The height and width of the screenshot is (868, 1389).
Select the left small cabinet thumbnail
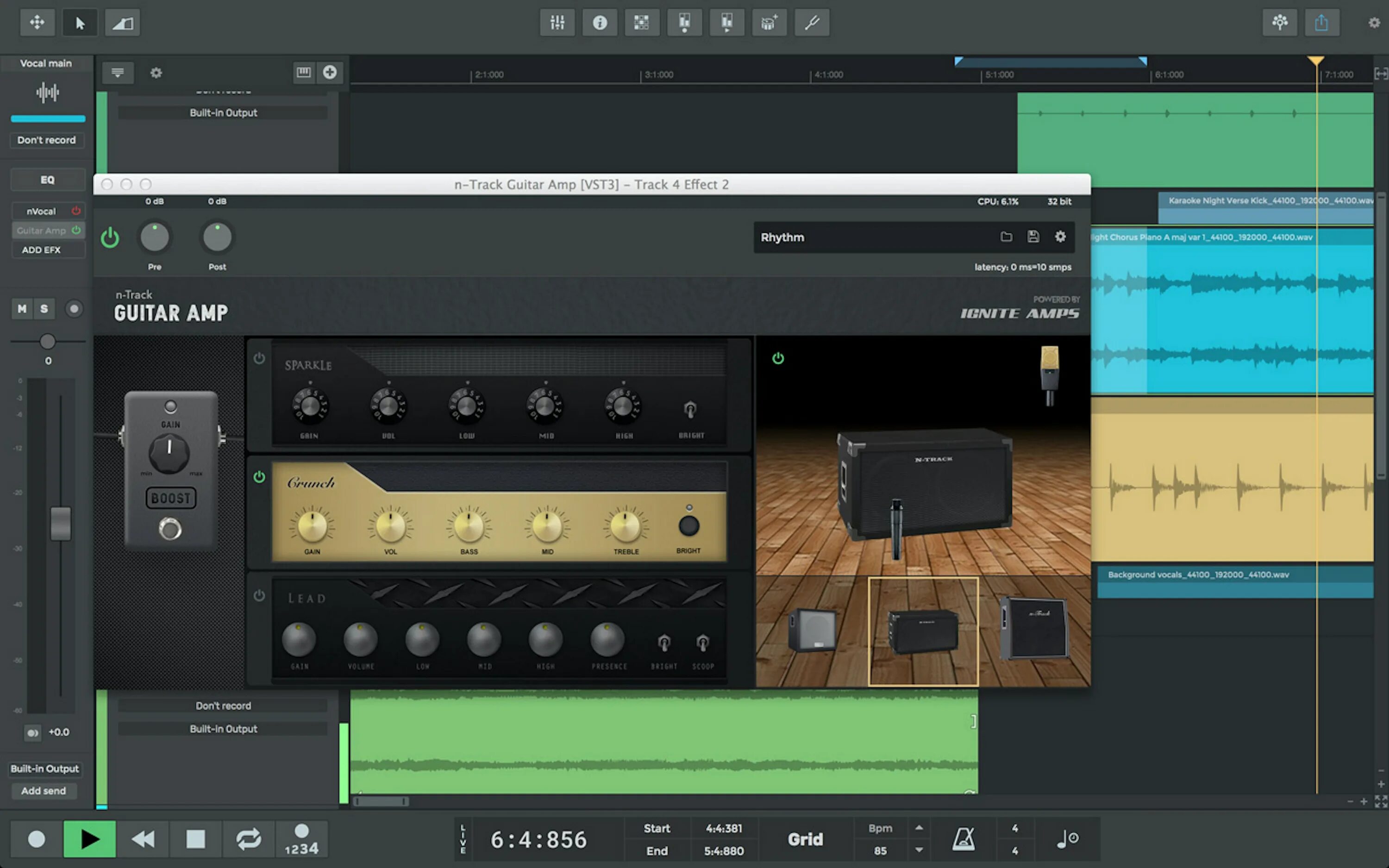(x=812, y=631)
